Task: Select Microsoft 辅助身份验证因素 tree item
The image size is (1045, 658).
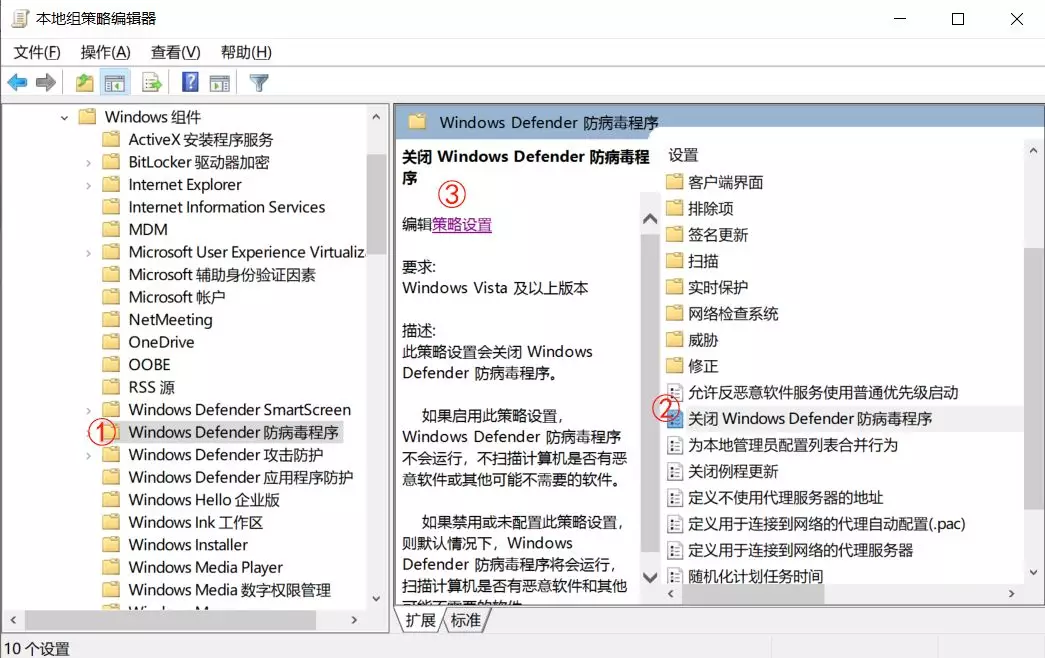Action: click(x=222, y=275)
